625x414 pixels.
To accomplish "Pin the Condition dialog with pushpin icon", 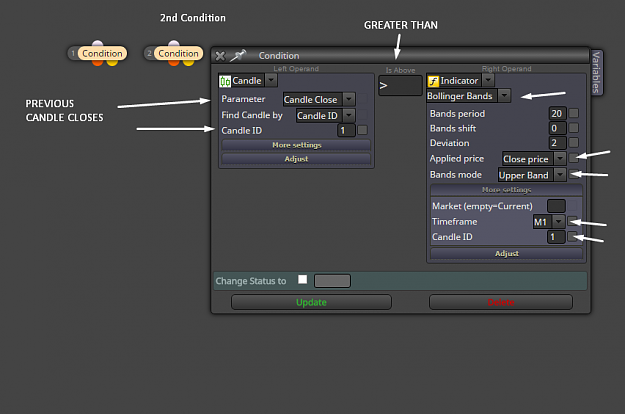I will pos(238,55).
